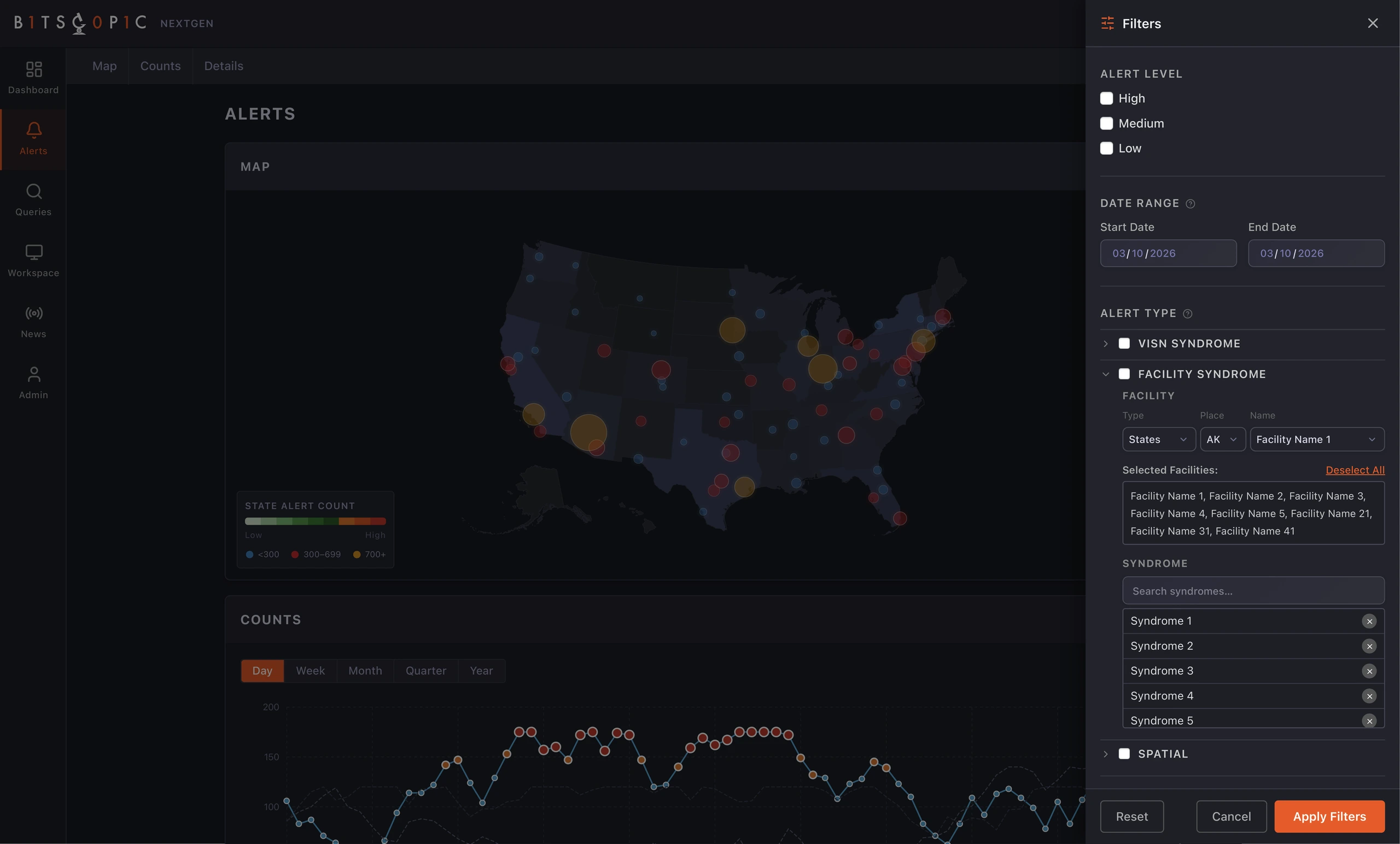The width and height of the screenshot is (1400, 844).
Task: Check the High alert level box
Action: tap(1106, 98)
